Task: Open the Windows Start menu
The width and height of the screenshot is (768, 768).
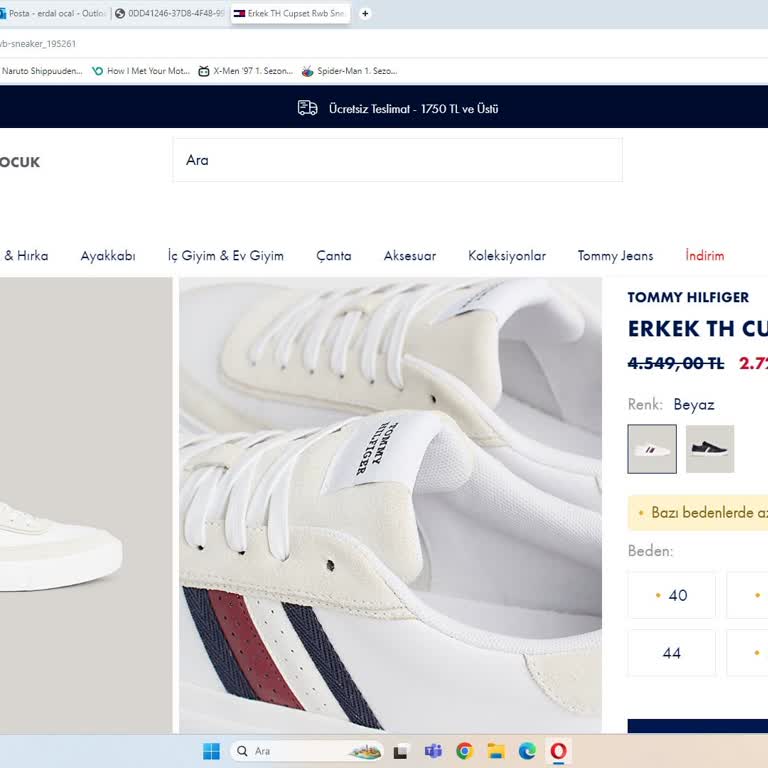Action: click(x=212, y=751)
